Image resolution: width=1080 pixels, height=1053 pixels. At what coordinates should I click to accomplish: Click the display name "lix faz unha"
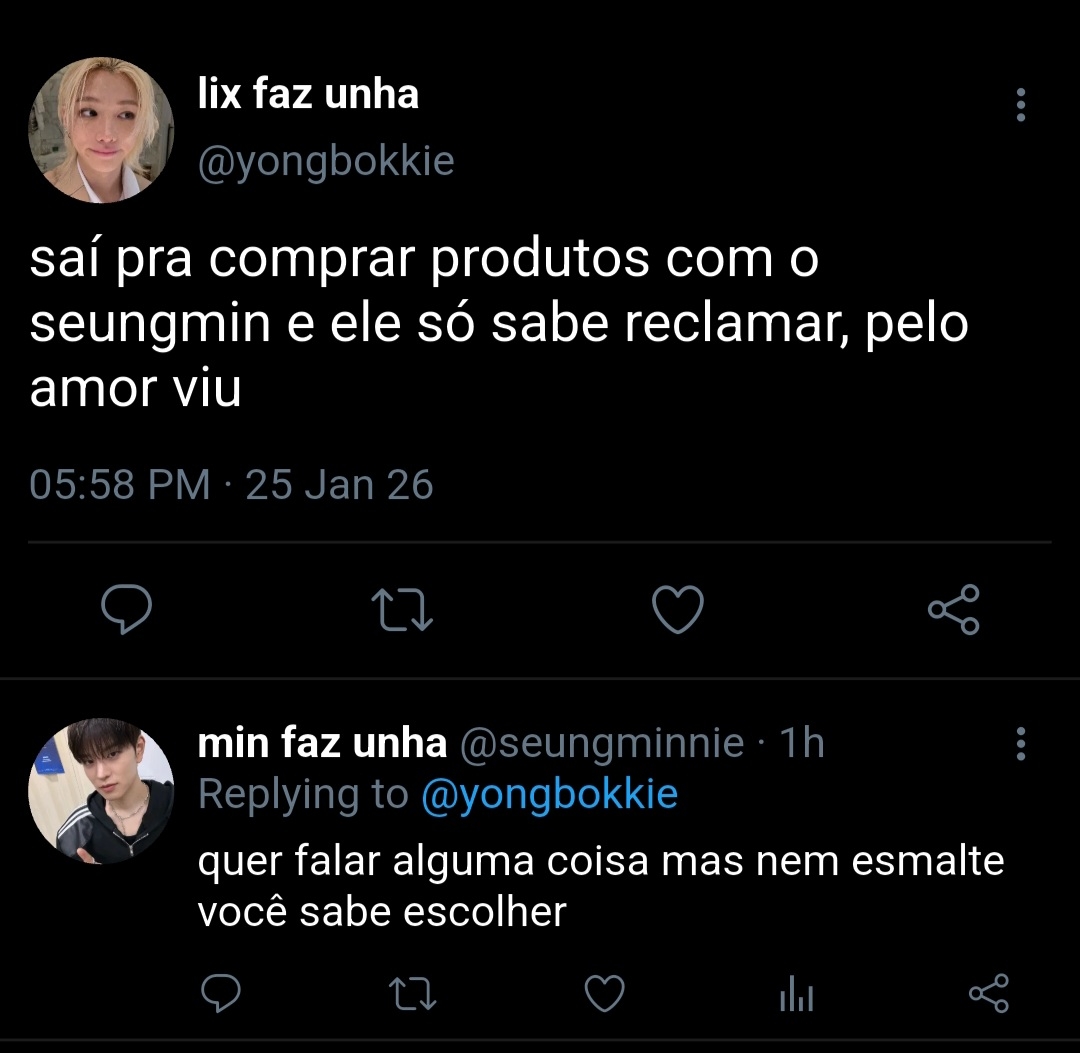tap(308, 95)
